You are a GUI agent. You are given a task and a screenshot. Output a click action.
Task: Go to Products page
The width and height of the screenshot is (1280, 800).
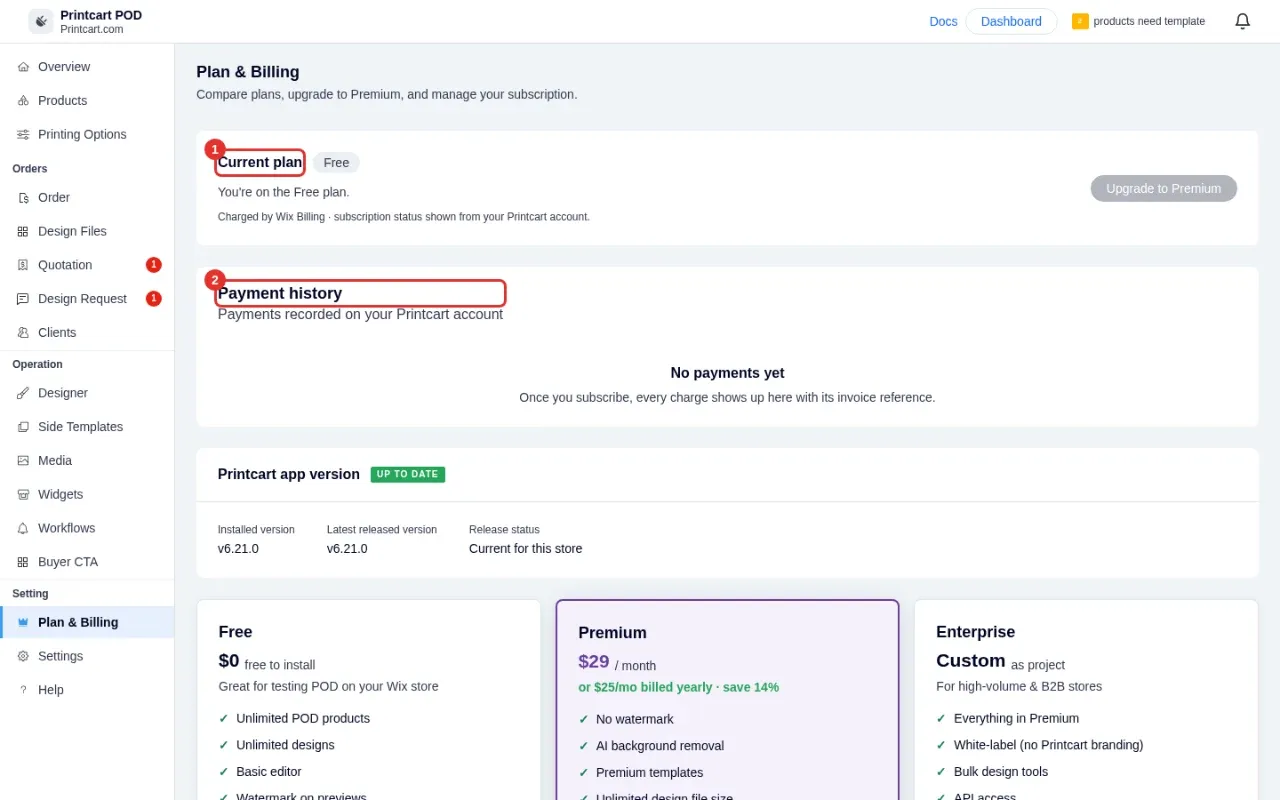click(x=87, y=101)
